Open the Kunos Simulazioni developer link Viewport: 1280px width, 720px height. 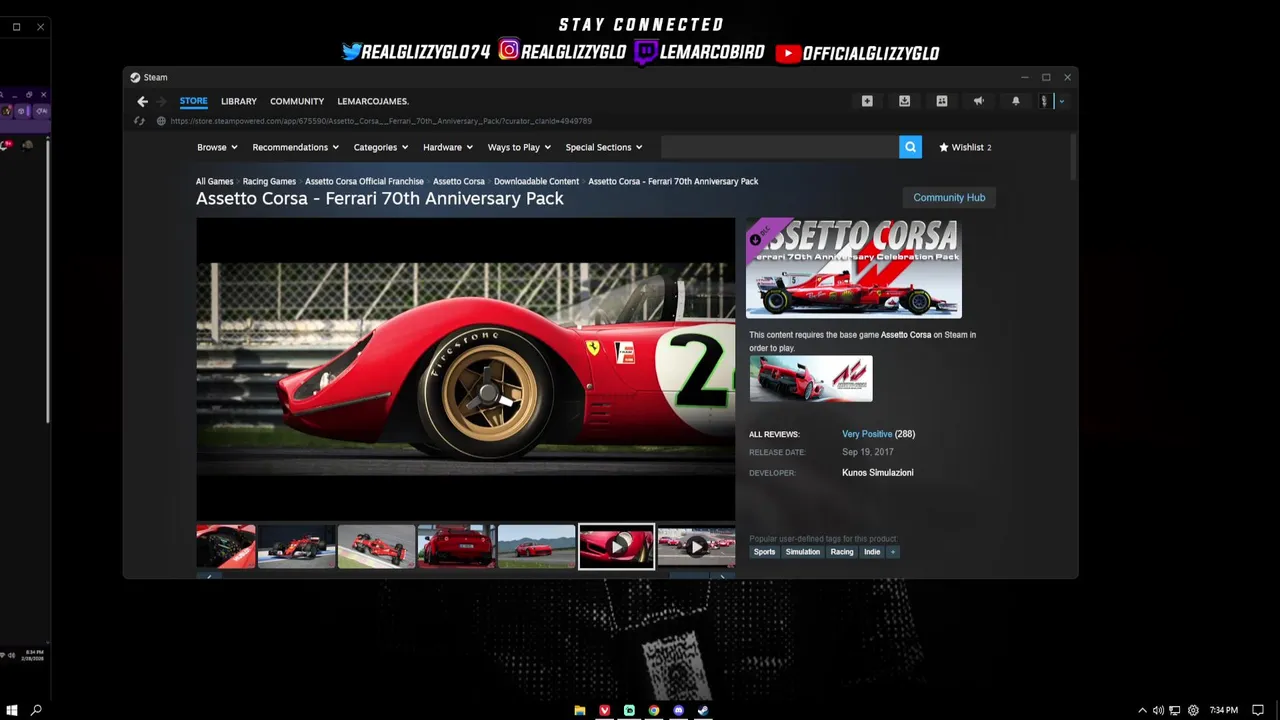coord(877,472)
